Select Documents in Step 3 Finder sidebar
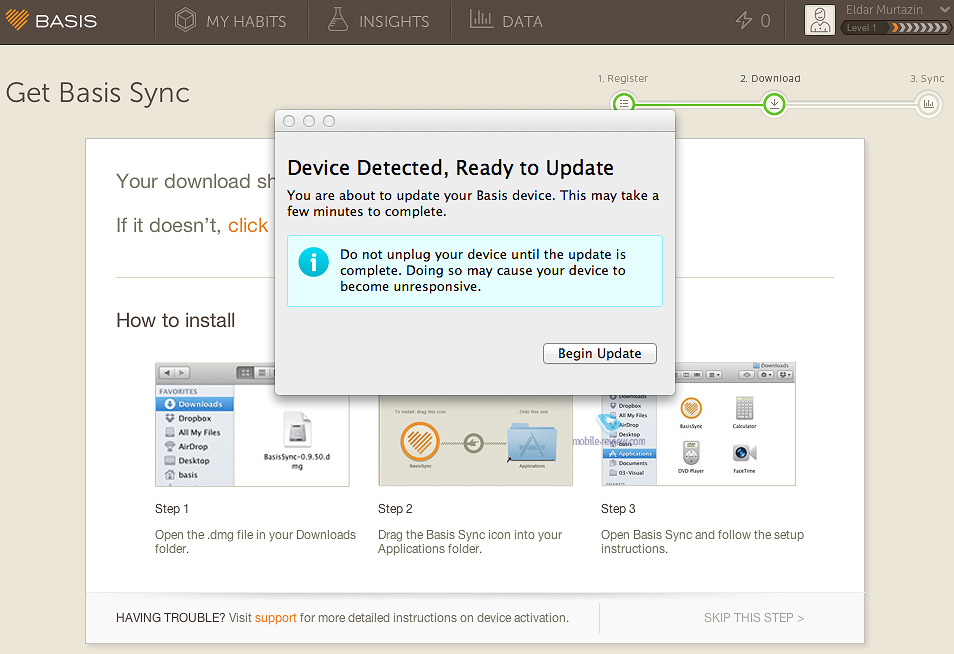This screenshot has height=654, width=954. [628, 463]
